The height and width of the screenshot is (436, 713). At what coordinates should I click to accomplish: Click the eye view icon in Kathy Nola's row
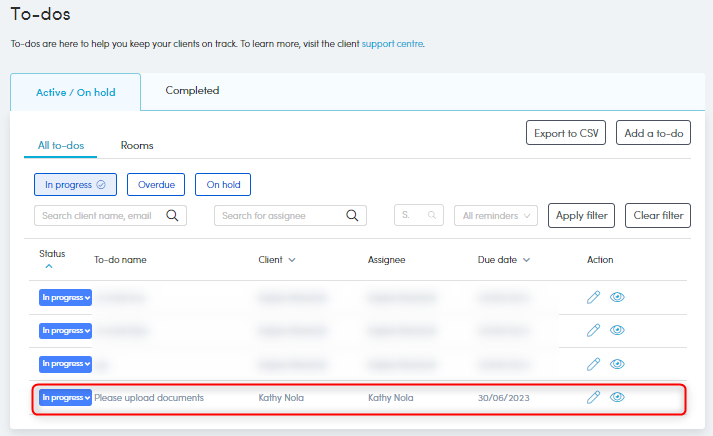[617, 397]
